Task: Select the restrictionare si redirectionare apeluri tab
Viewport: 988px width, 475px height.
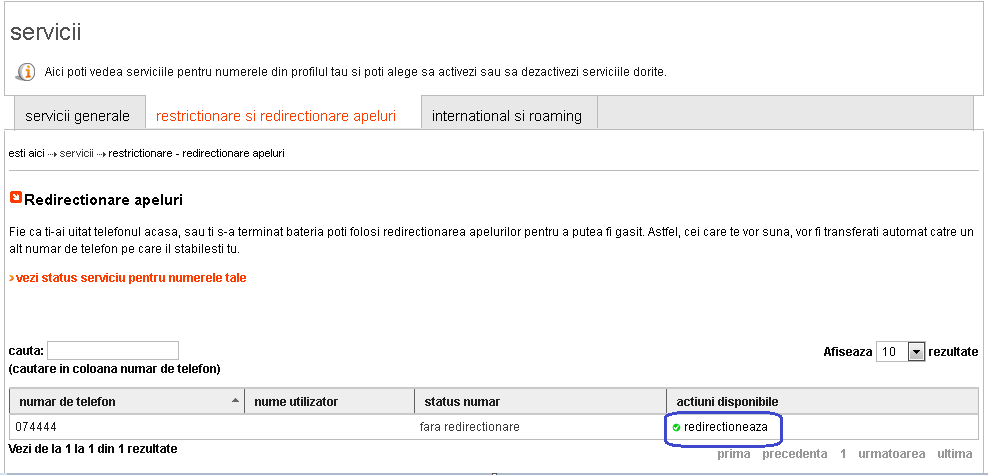Action: (x=276, y=116)
